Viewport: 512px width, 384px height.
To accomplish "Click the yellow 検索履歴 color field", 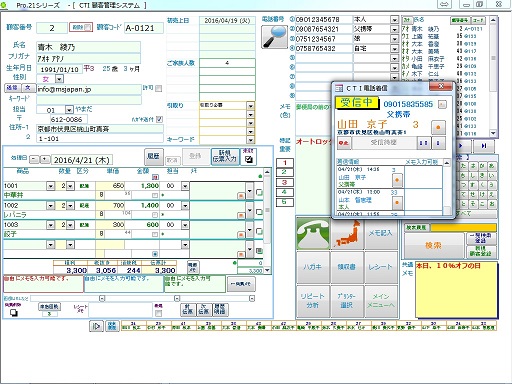I will click(x=463, y=227).
